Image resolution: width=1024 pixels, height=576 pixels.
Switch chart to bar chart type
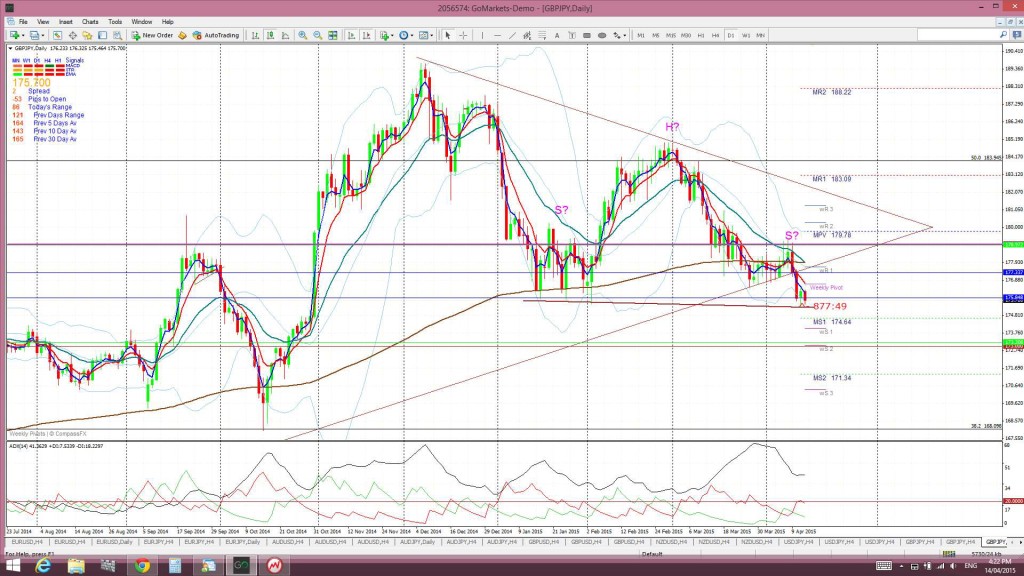[255, 35]
